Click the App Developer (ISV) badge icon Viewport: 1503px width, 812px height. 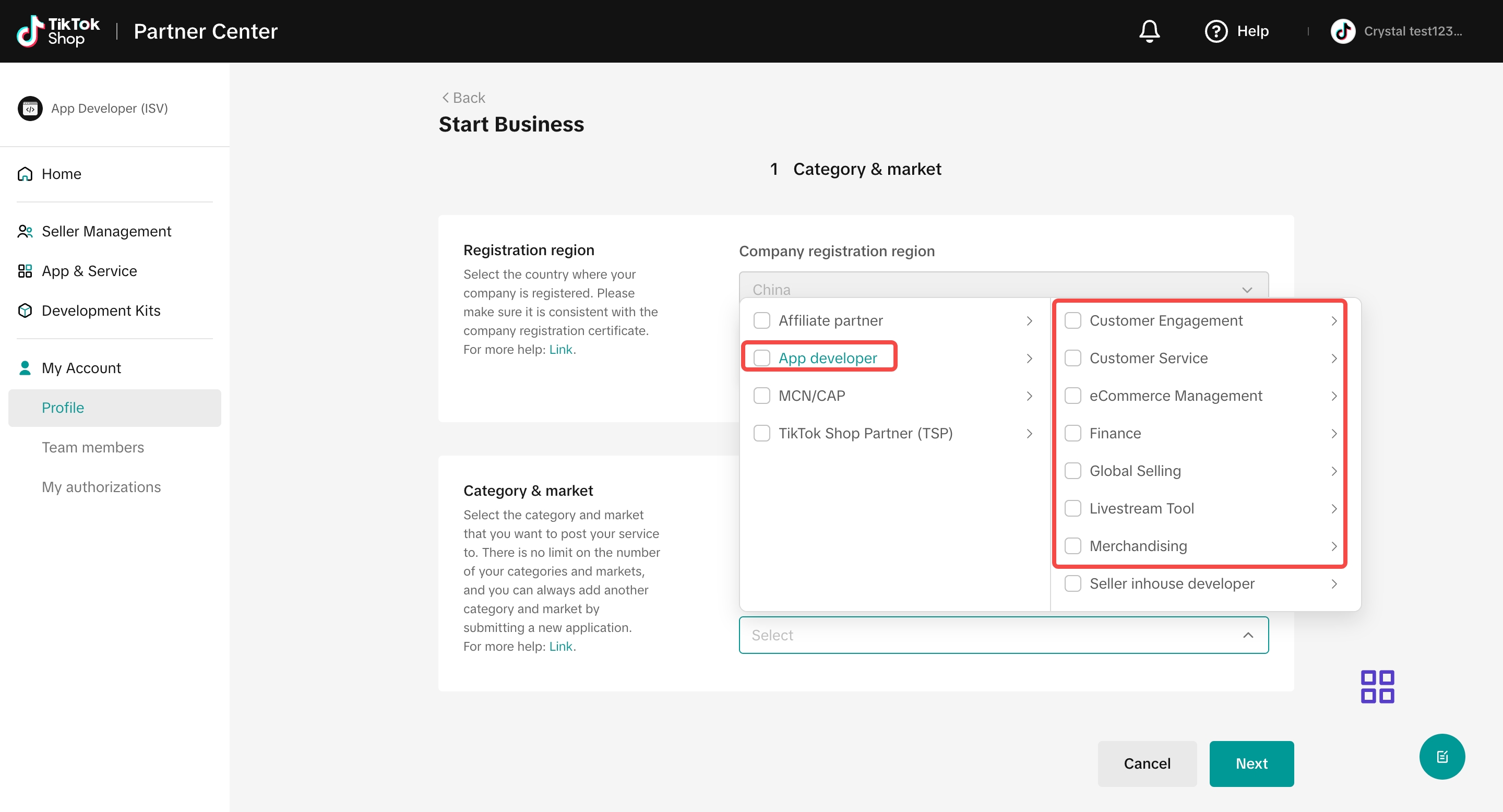coord(30,109)
